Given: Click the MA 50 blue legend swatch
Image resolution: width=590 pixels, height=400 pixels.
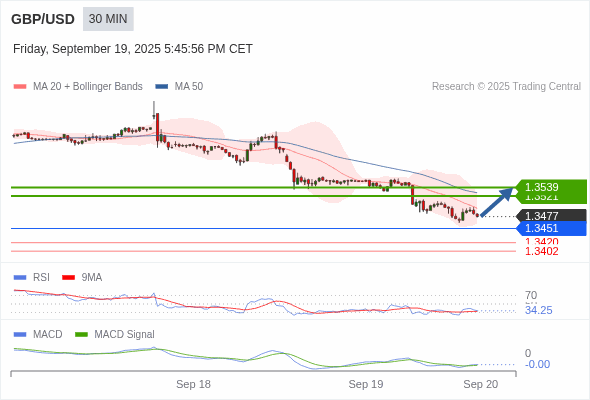Looking at the screenshot, I should (x=162, y=87).
